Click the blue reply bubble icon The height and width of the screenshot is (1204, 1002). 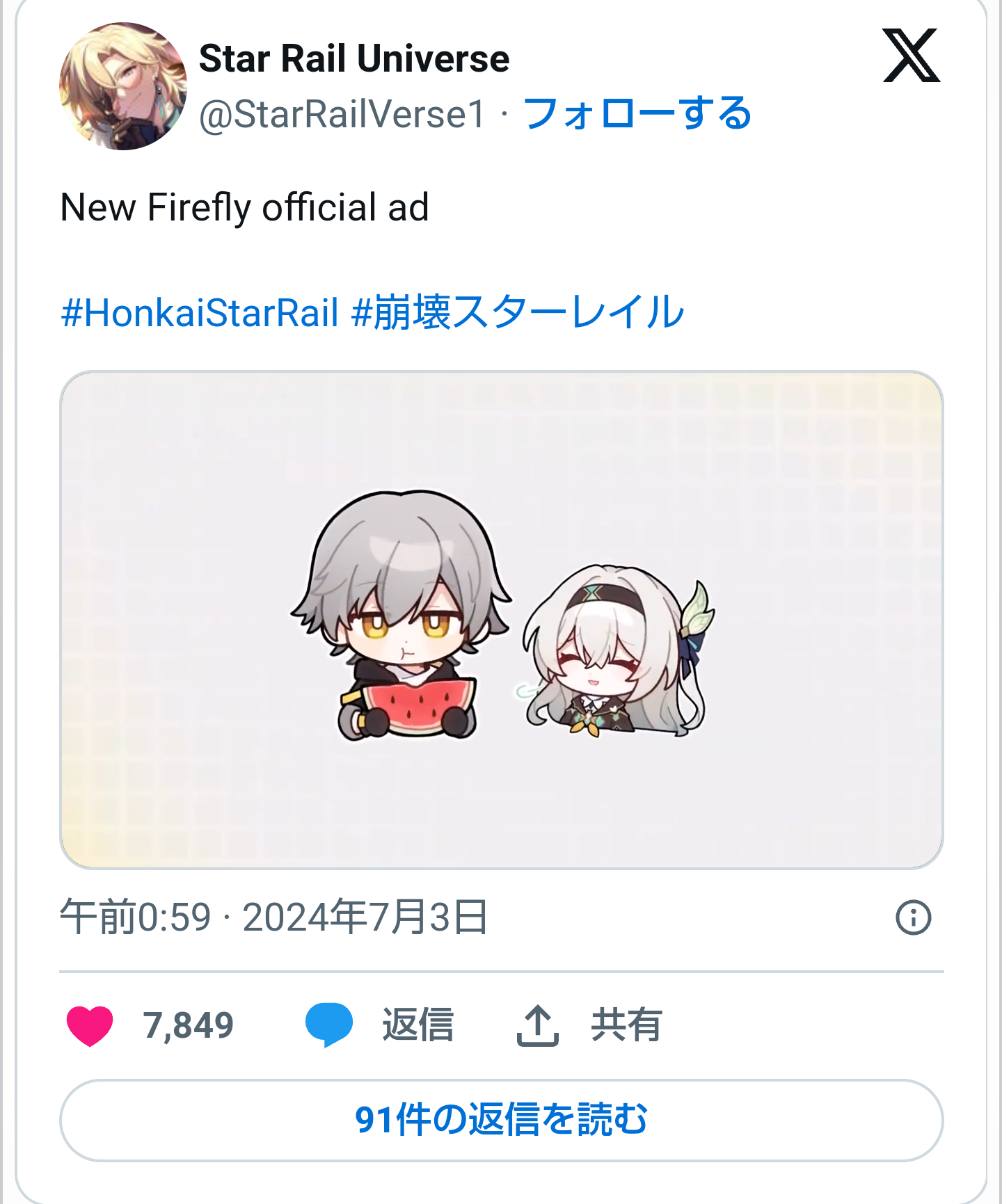click(x=329, y=1025)
